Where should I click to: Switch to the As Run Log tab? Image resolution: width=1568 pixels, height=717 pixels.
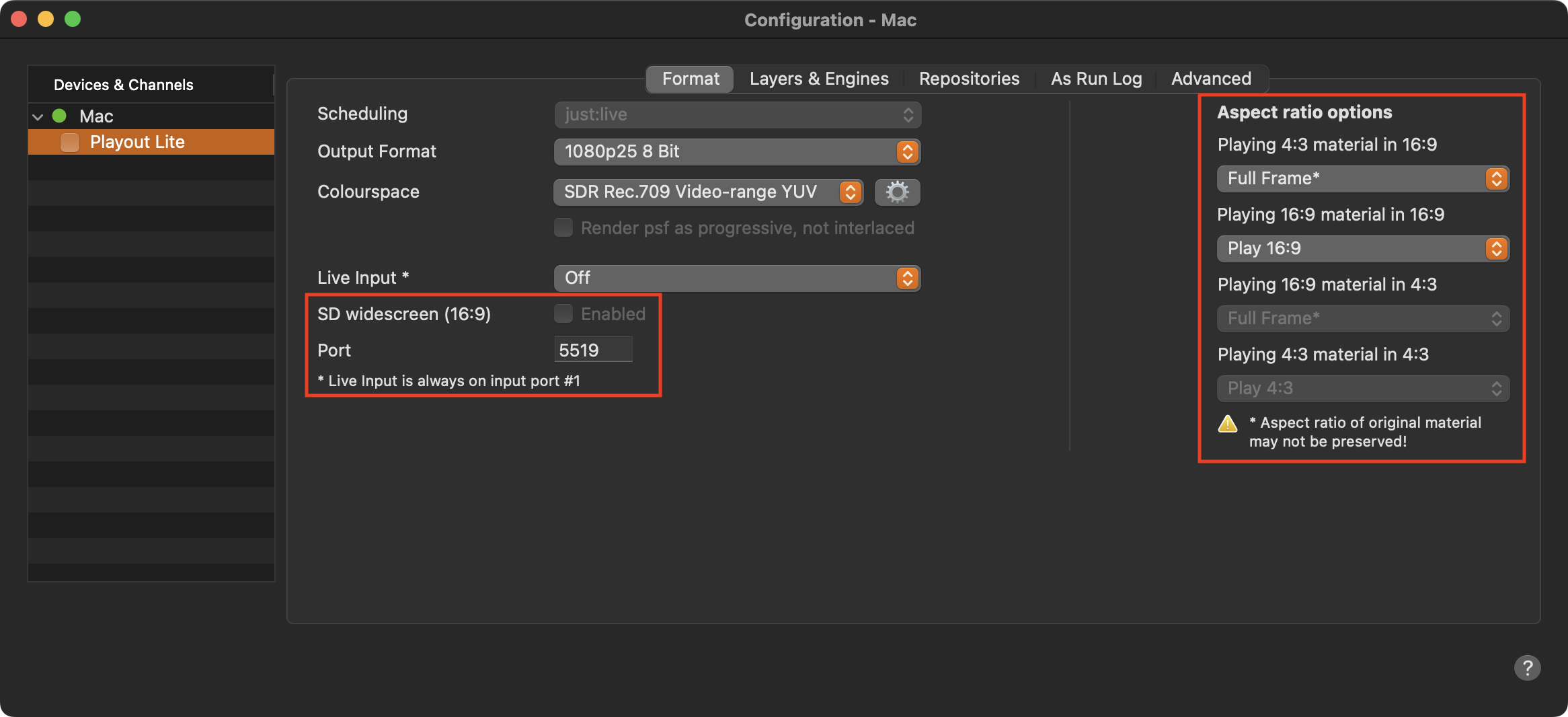pyautogui.click(x=1096, y=79)
